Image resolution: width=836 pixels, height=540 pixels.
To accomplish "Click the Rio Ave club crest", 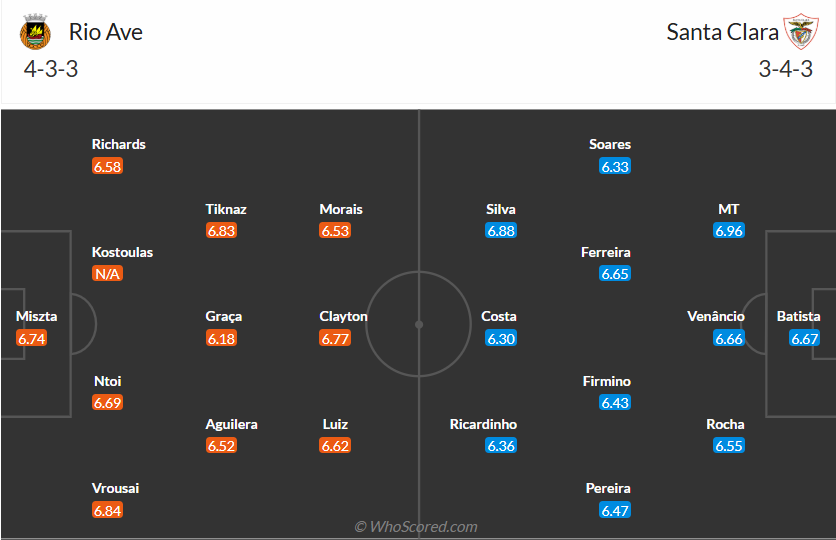I will click(x=35, y=33).
